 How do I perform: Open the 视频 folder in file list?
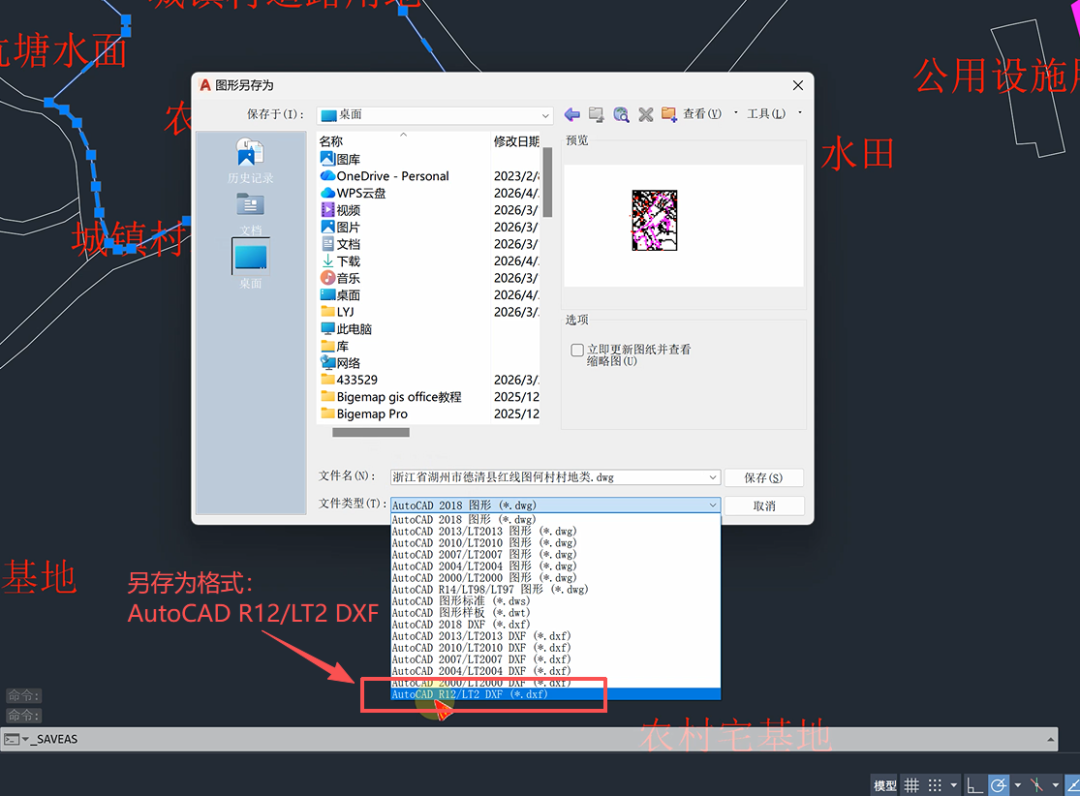tap(340, 210)
